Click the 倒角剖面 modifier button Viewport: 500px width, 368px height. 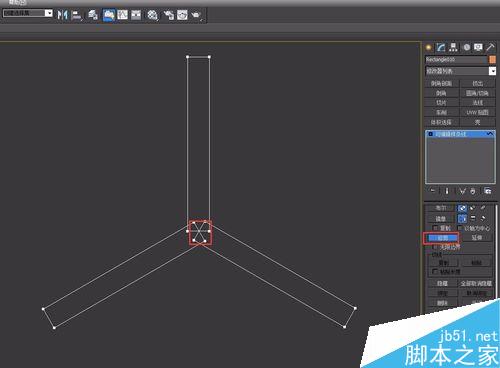[442, 83]
